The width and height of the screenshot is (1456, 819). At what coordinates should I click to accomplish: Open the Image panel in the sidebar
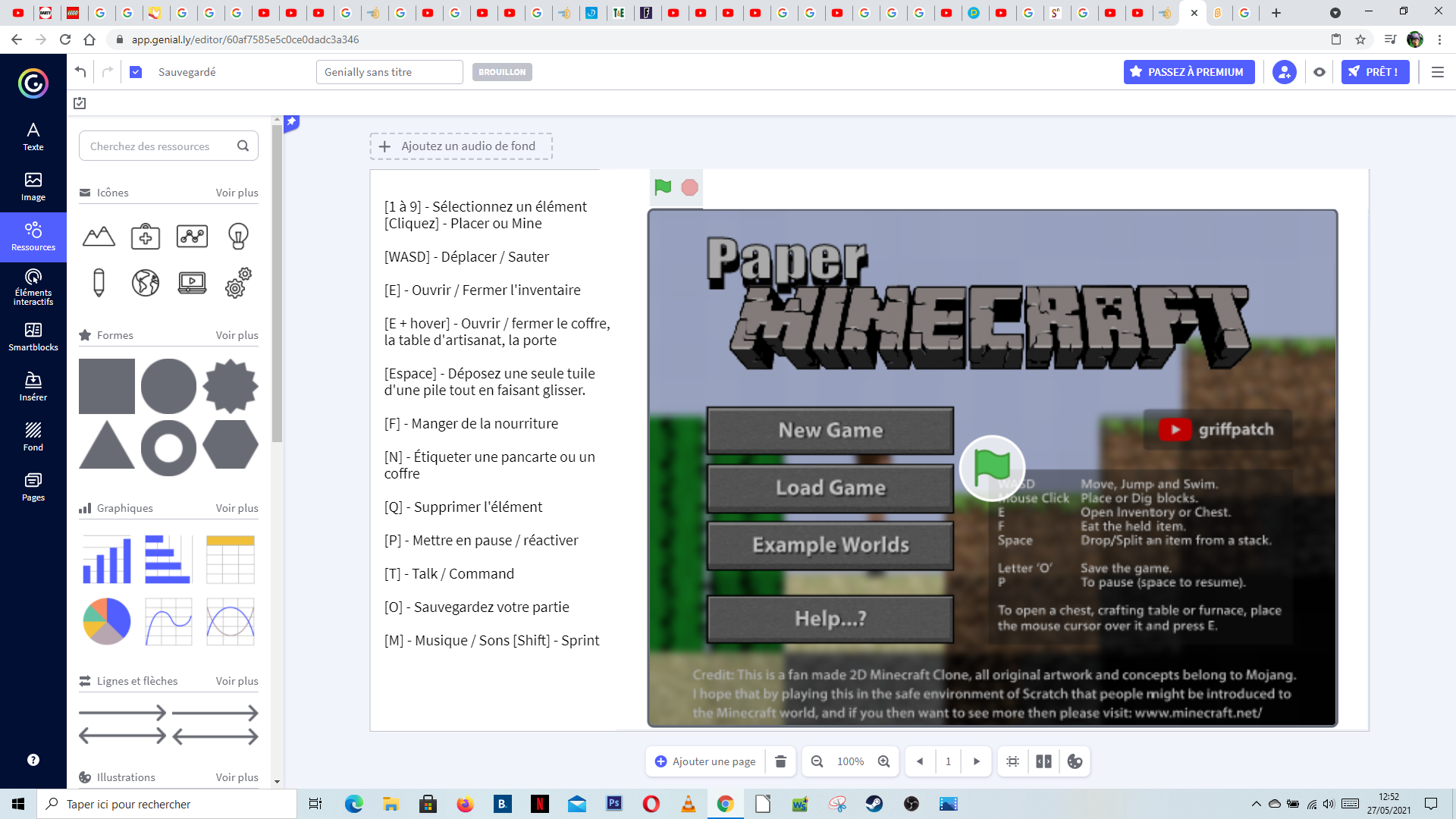[33, 187]
